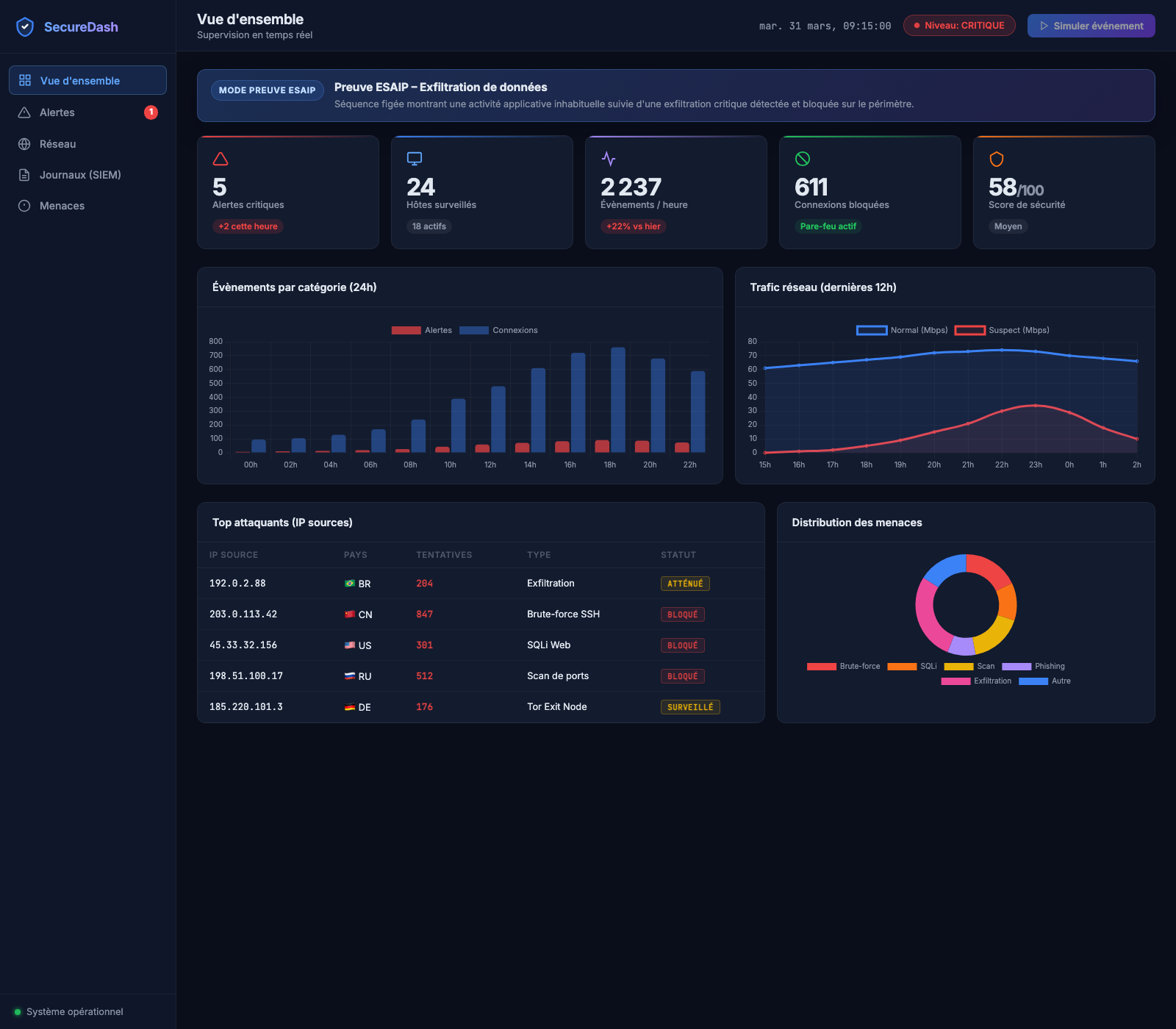Screen dimensions: 1176x1029
Task: Click the Brazil flag in BR row
Action: pos(350,584)
